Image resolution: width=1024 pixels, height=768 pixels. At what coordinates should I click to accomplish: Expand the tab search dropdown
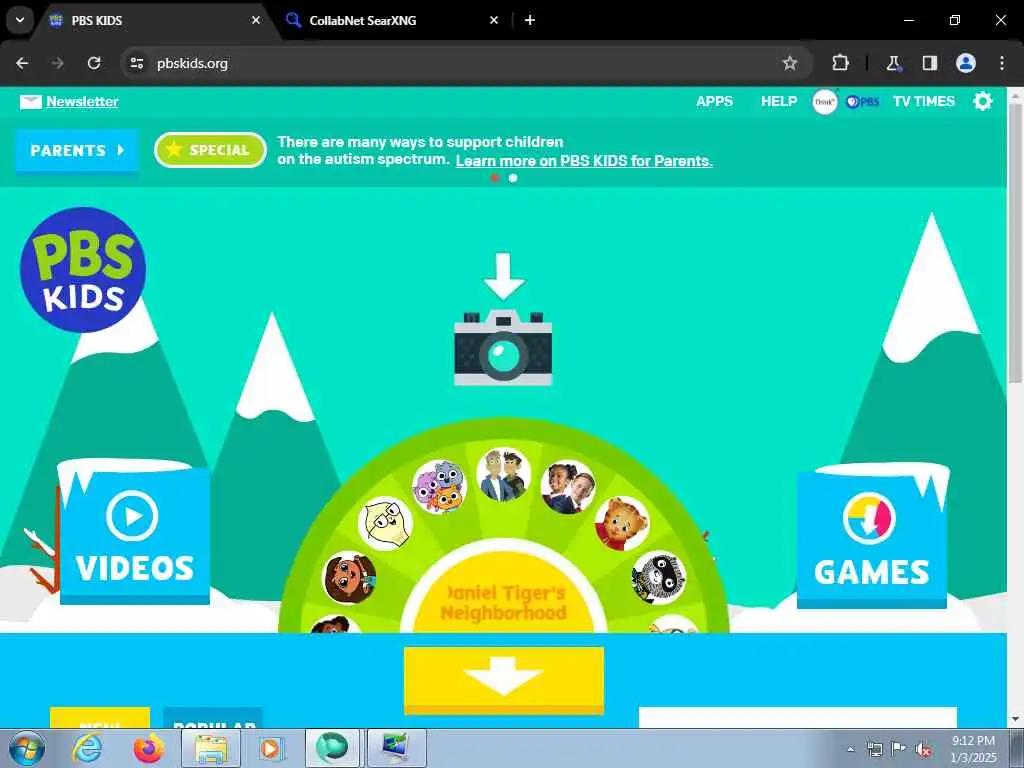20,20
